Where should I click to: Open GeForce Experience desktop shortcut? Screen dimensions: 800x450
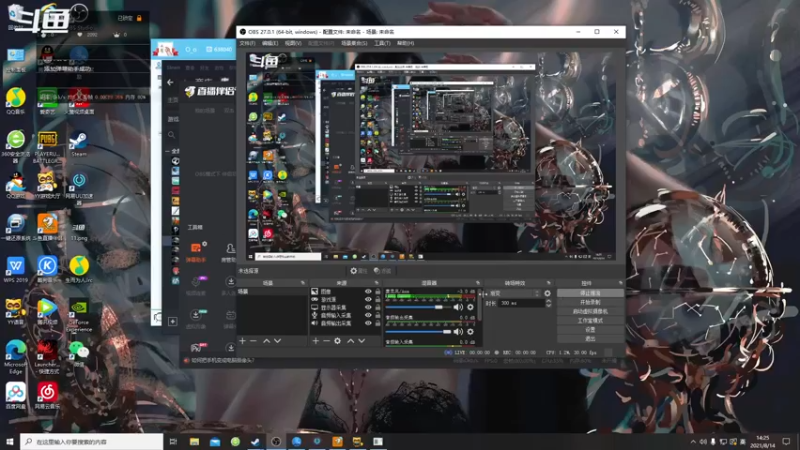point(79,315)
